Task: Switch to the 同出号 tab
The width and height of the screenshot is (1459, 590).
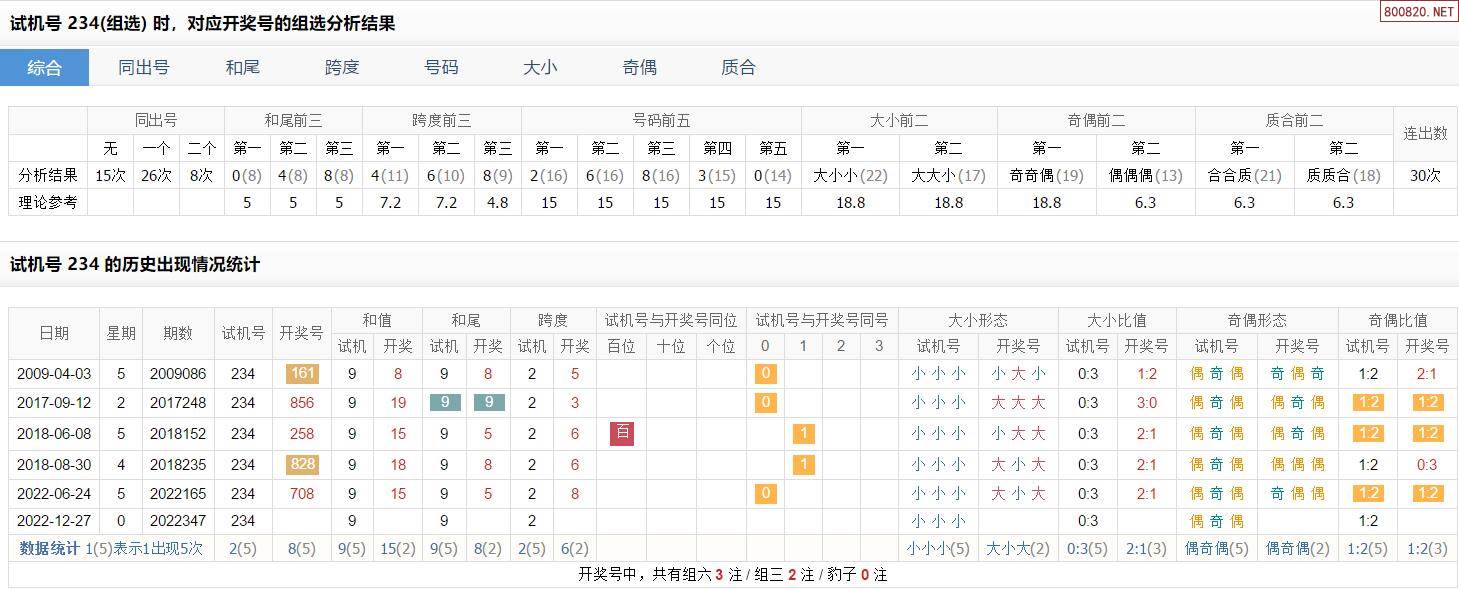Action: (x=143, y=68)
